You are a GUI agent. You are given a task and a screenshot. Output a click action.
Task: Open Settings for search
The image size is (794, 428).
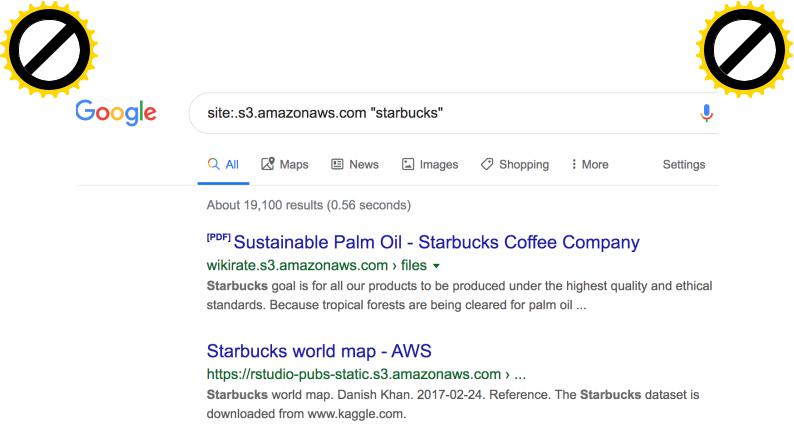[684, 164]
